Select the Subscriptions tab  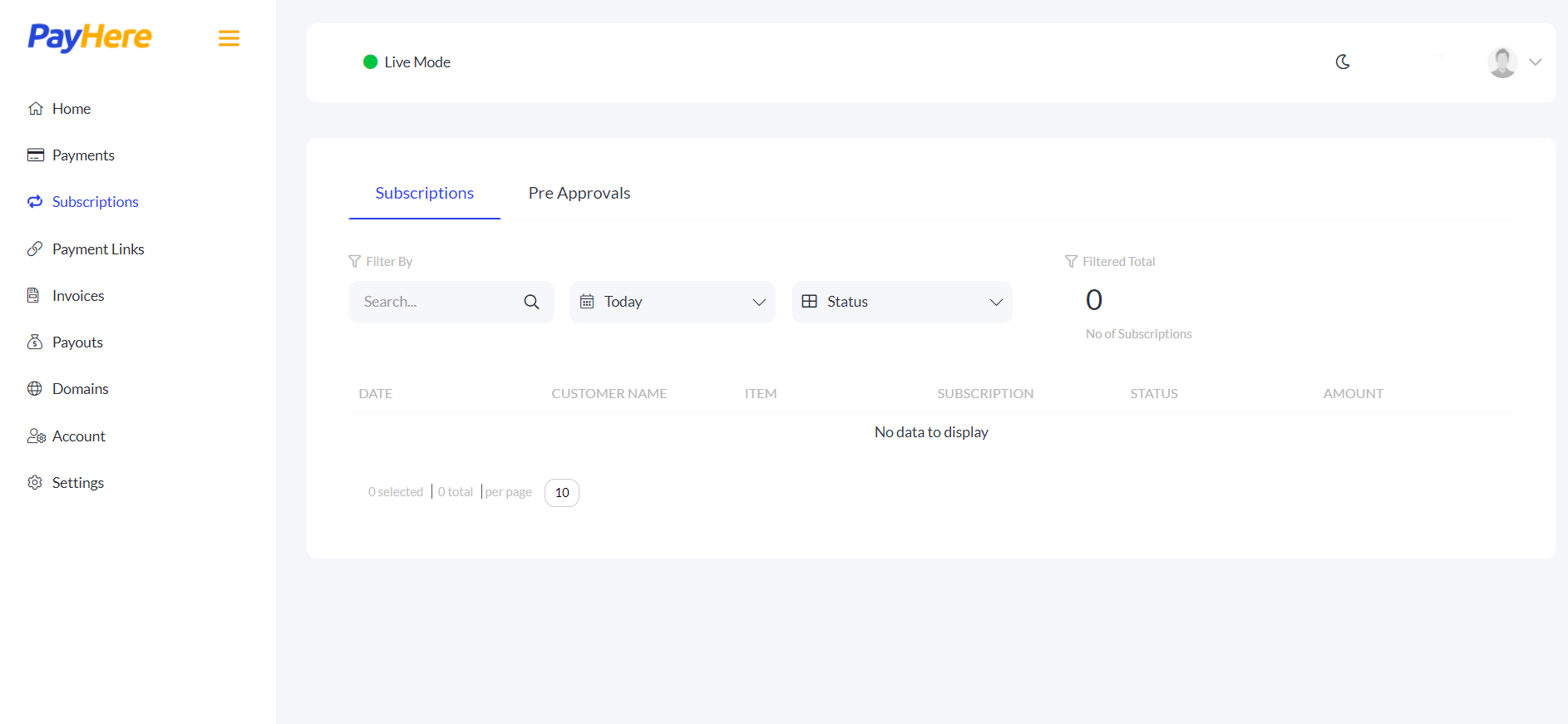click(425, 194)
